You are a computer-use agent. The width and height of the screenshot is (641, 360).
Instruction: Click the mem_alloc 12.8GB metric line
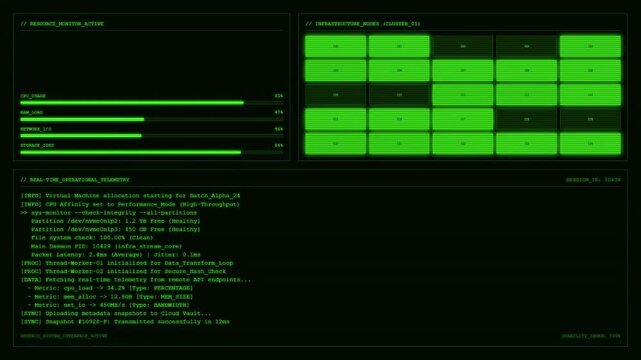click(110, 297)
